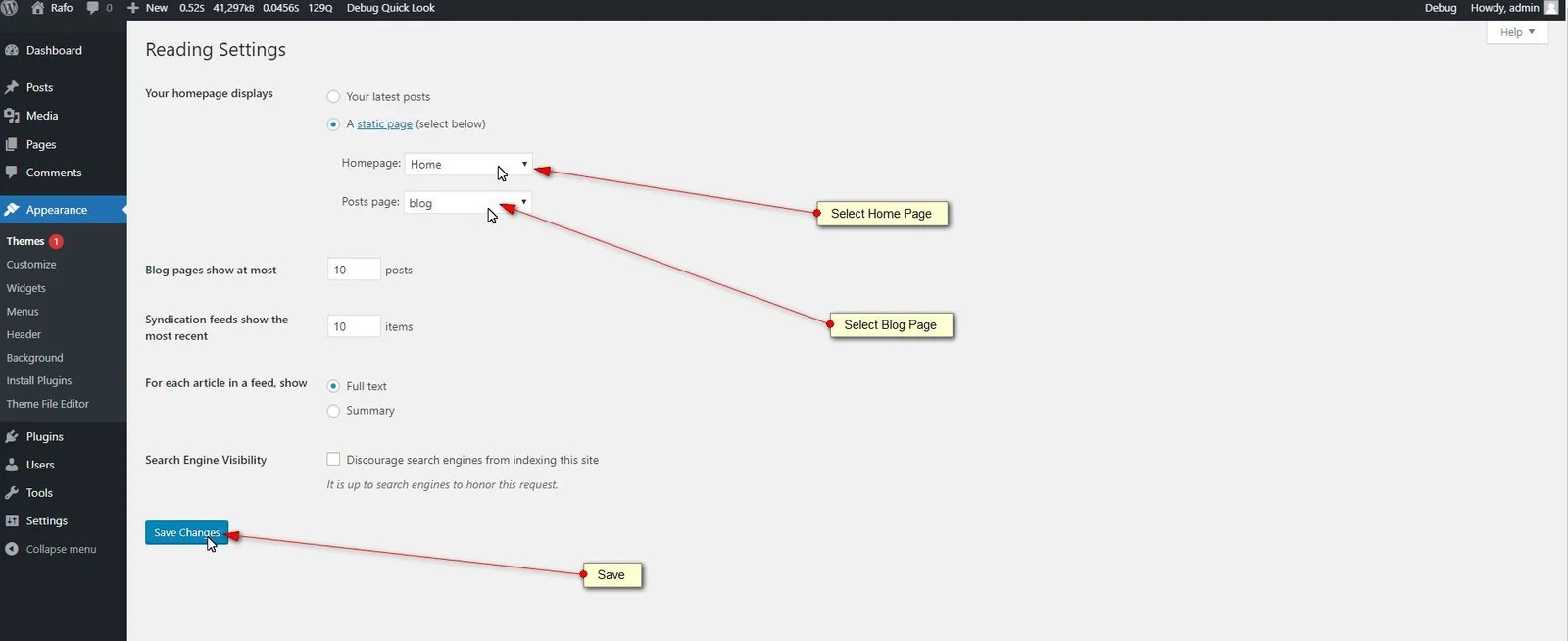Open the comments bubble icon in admin bar

click(x=92, y=8)
